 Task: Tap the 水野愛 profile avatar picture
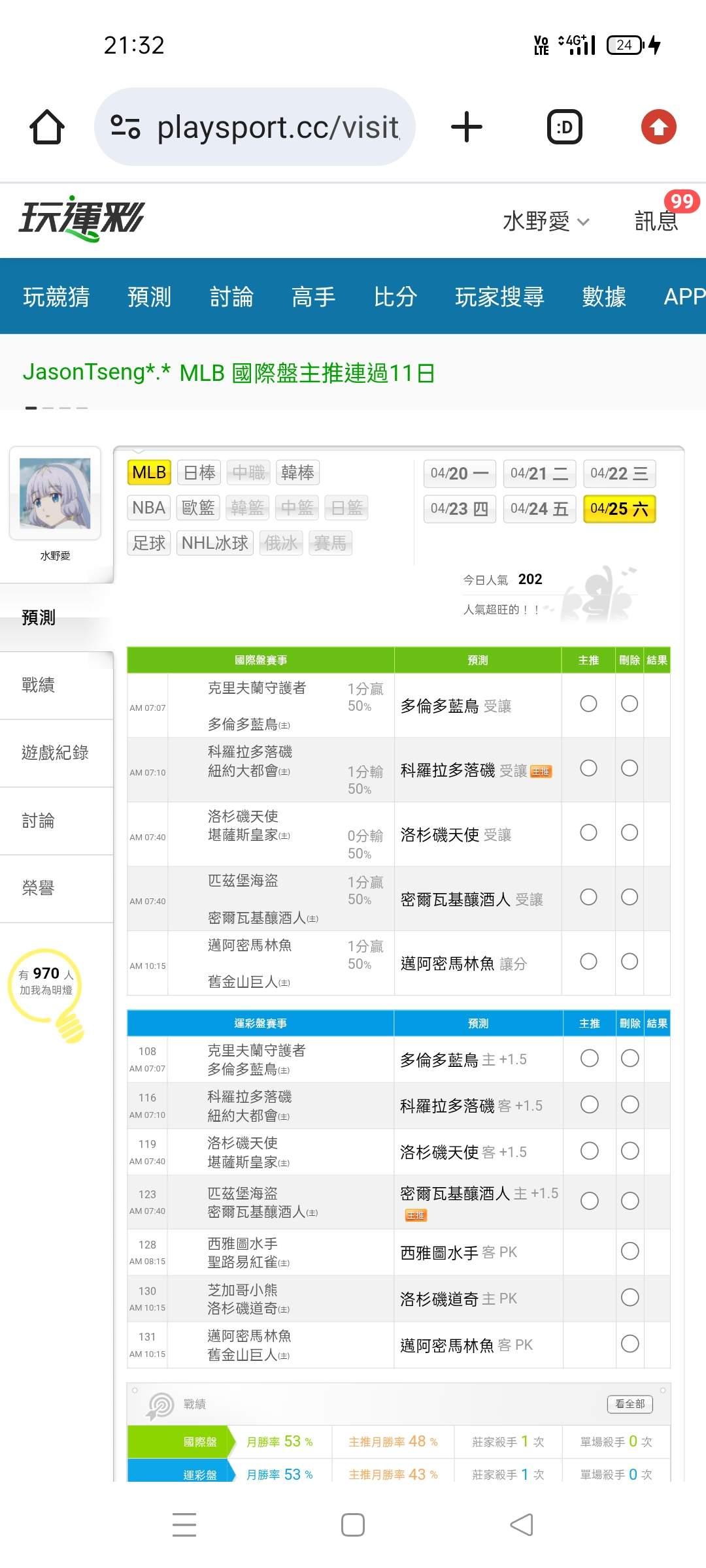click(55, 494)
